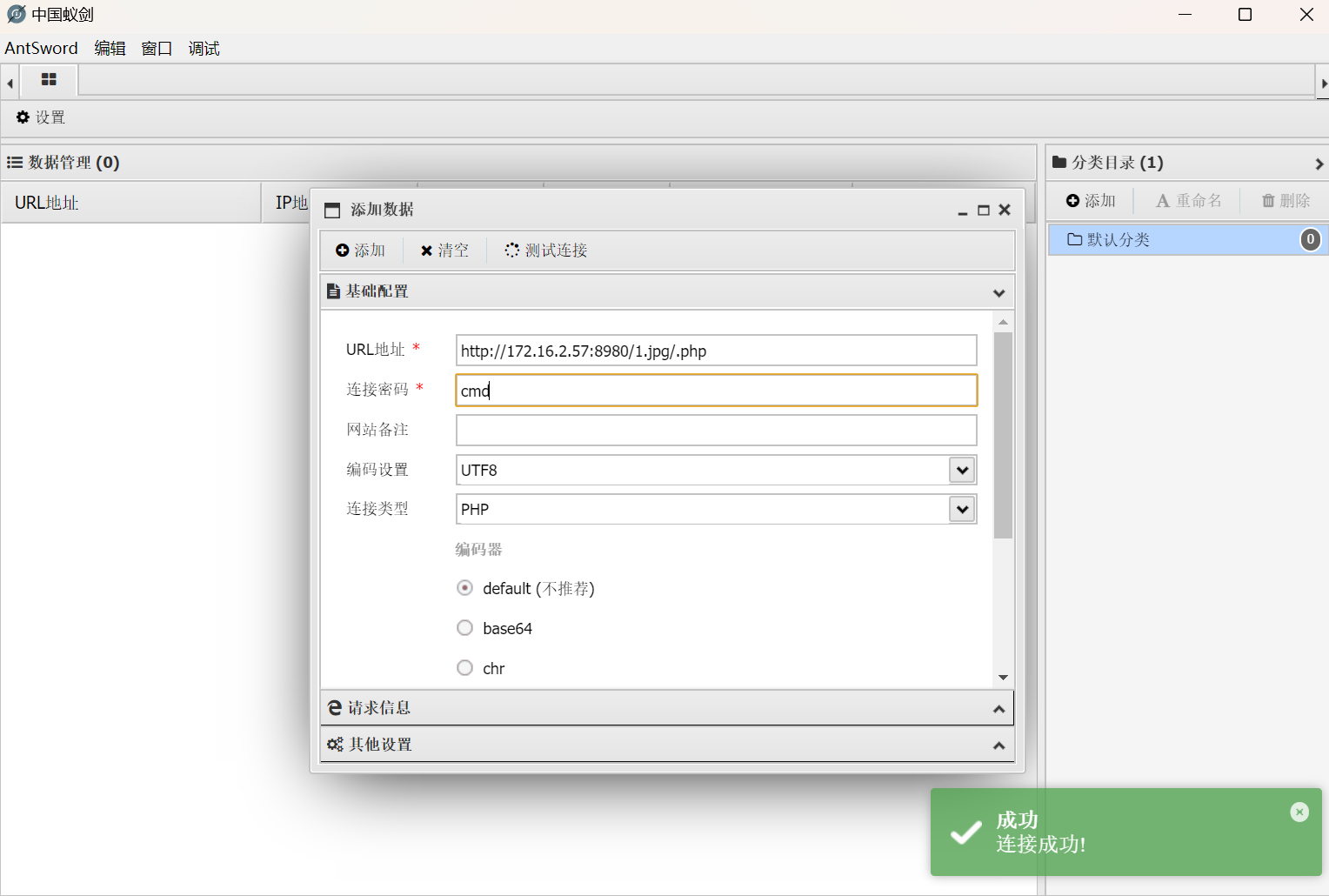The width and height of the screenshot is (1329, 896).
Task: Open the home grid tab icon
Action: (49, 80)
